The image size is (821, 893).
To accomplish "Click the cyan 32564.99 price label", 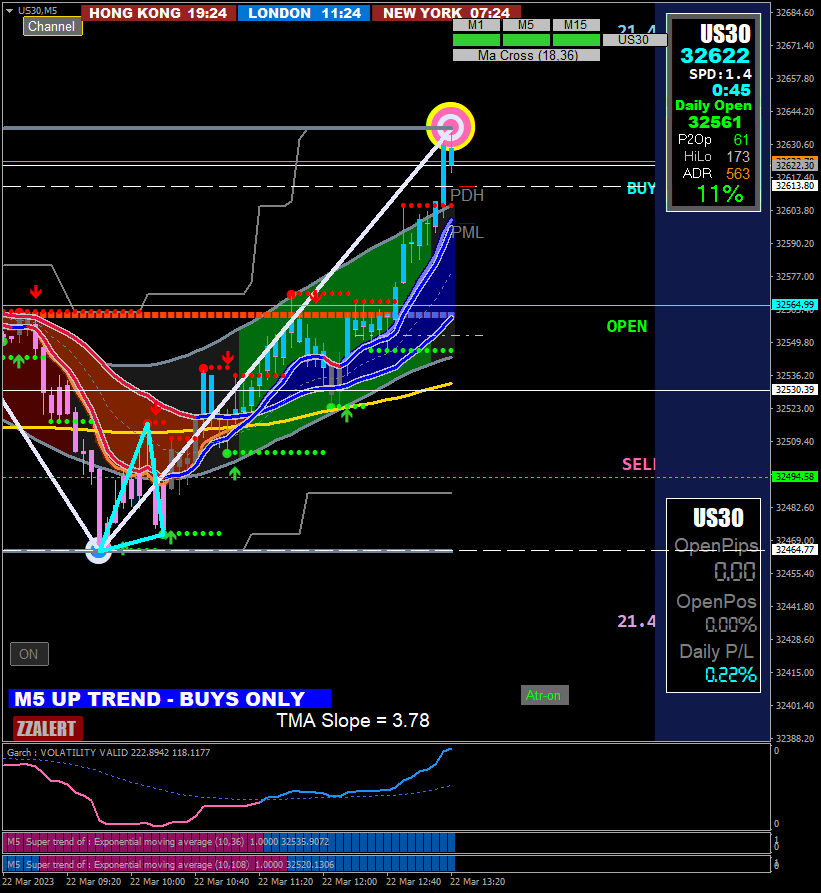I will pyautogui.click(x=795, y=305).
